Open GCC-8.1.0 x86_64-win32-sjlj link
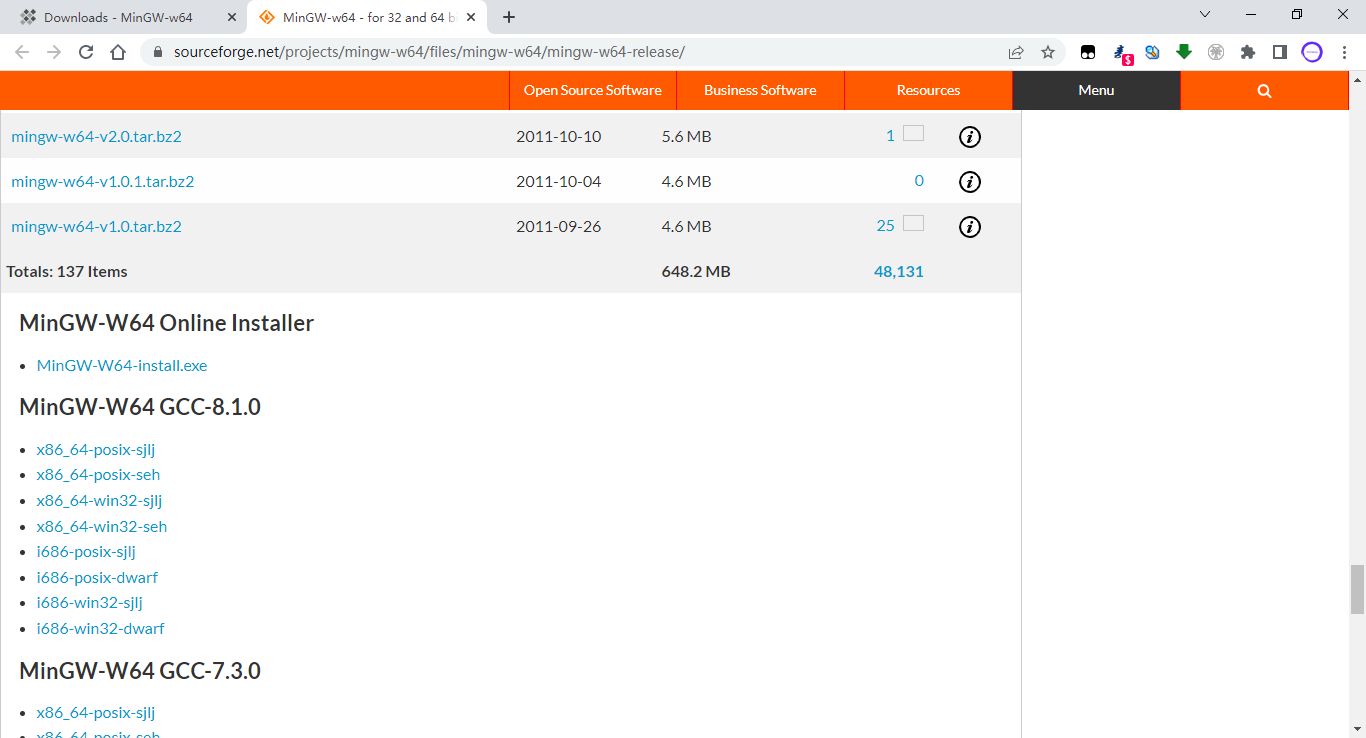 99,500
